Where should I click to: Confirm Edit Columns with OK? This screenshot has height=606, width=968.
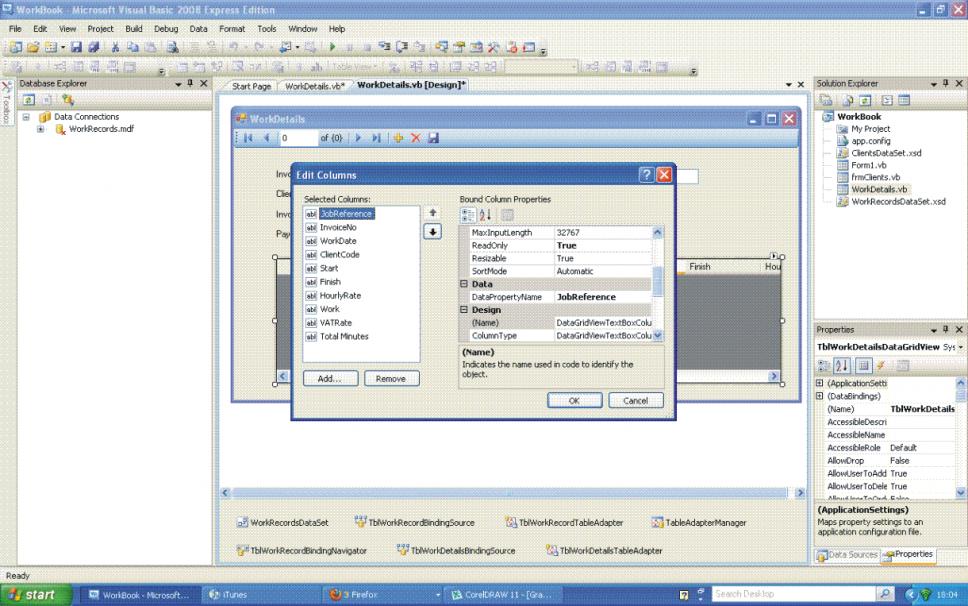point(574,401)
